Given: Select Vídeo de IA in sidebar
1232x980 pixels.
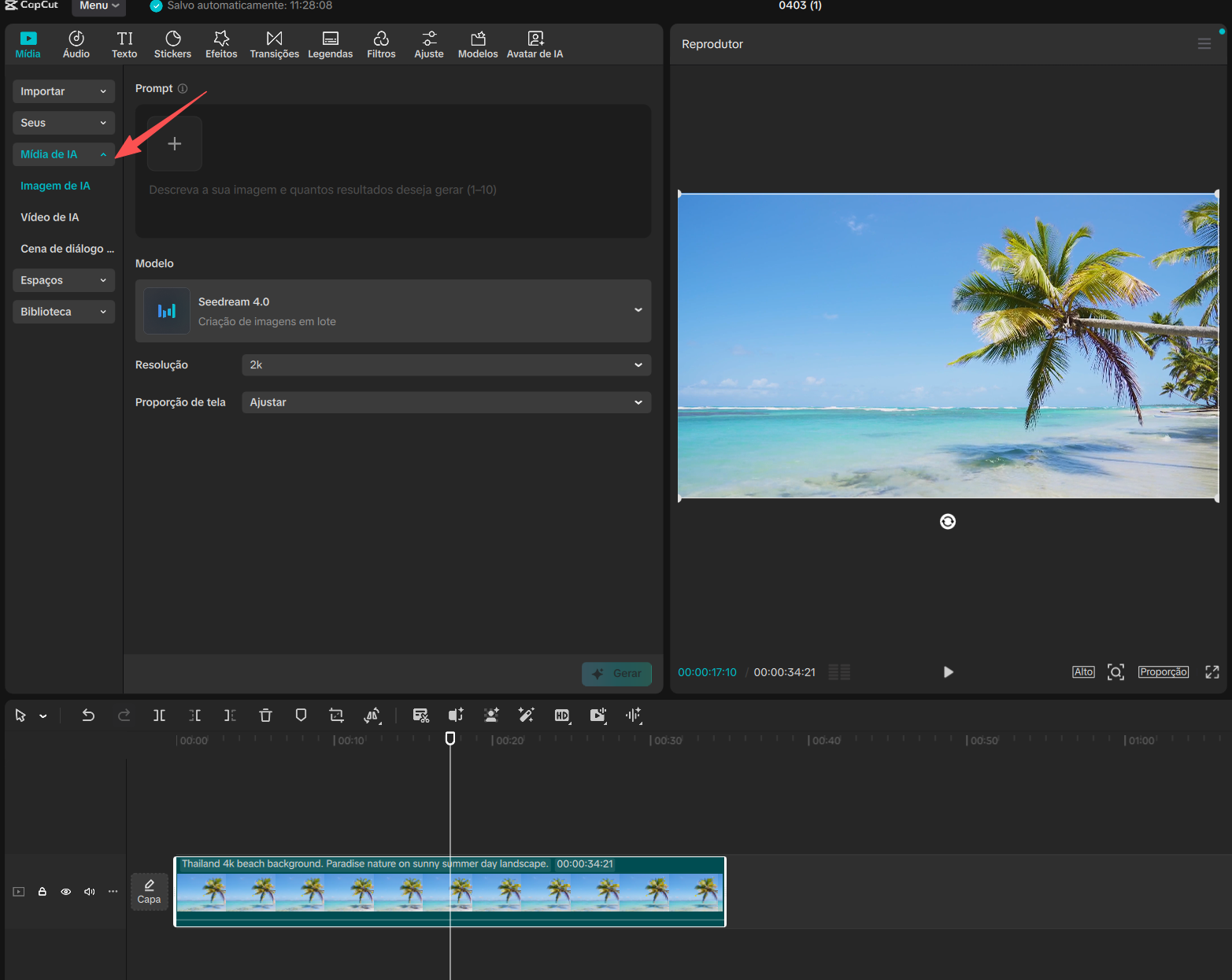Looking at the screenshot, I should [x=50, y=217].
